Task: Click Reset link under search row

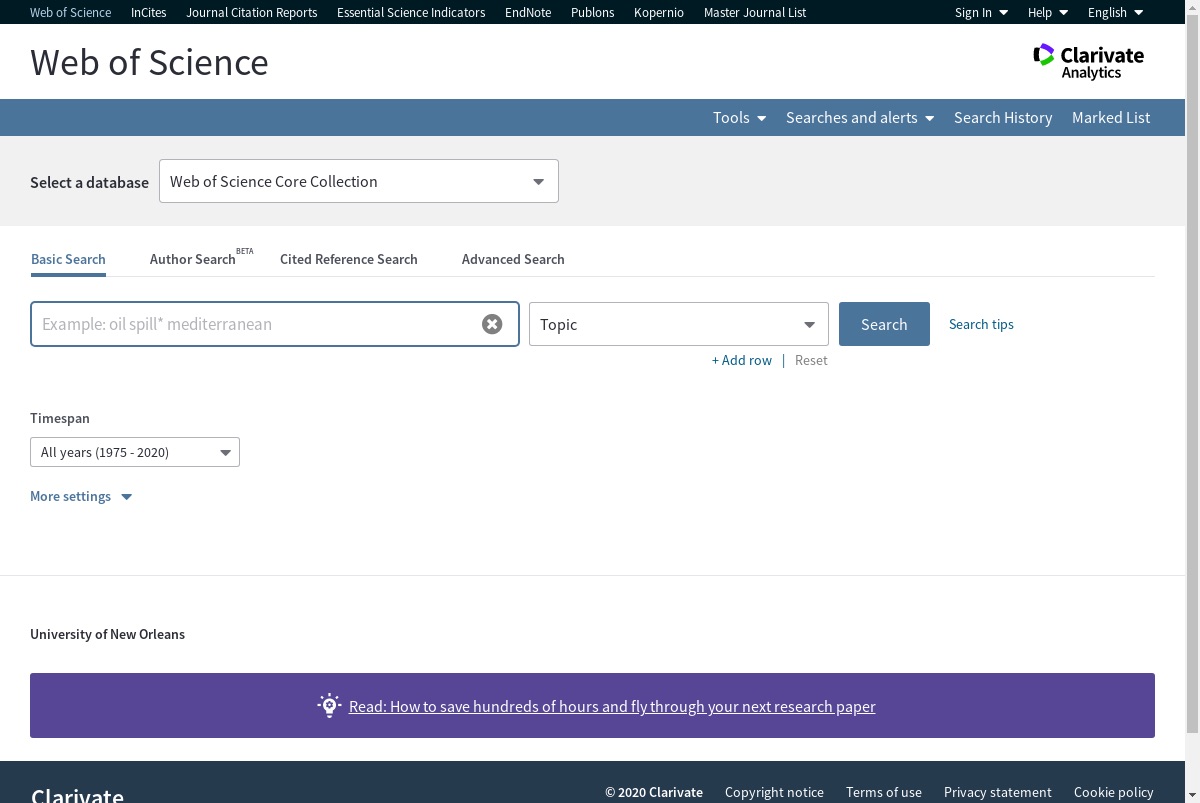Action: tap(811, 360)
